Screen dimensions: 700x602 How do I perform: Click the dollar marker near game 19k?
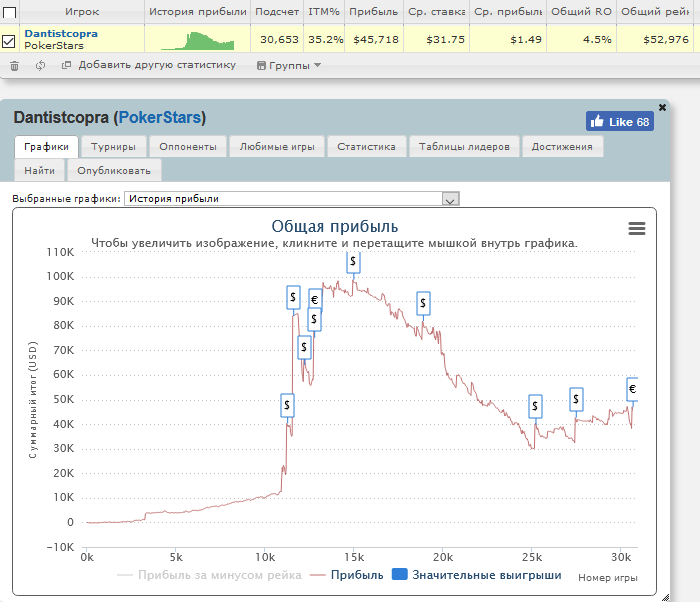(423, 304)
